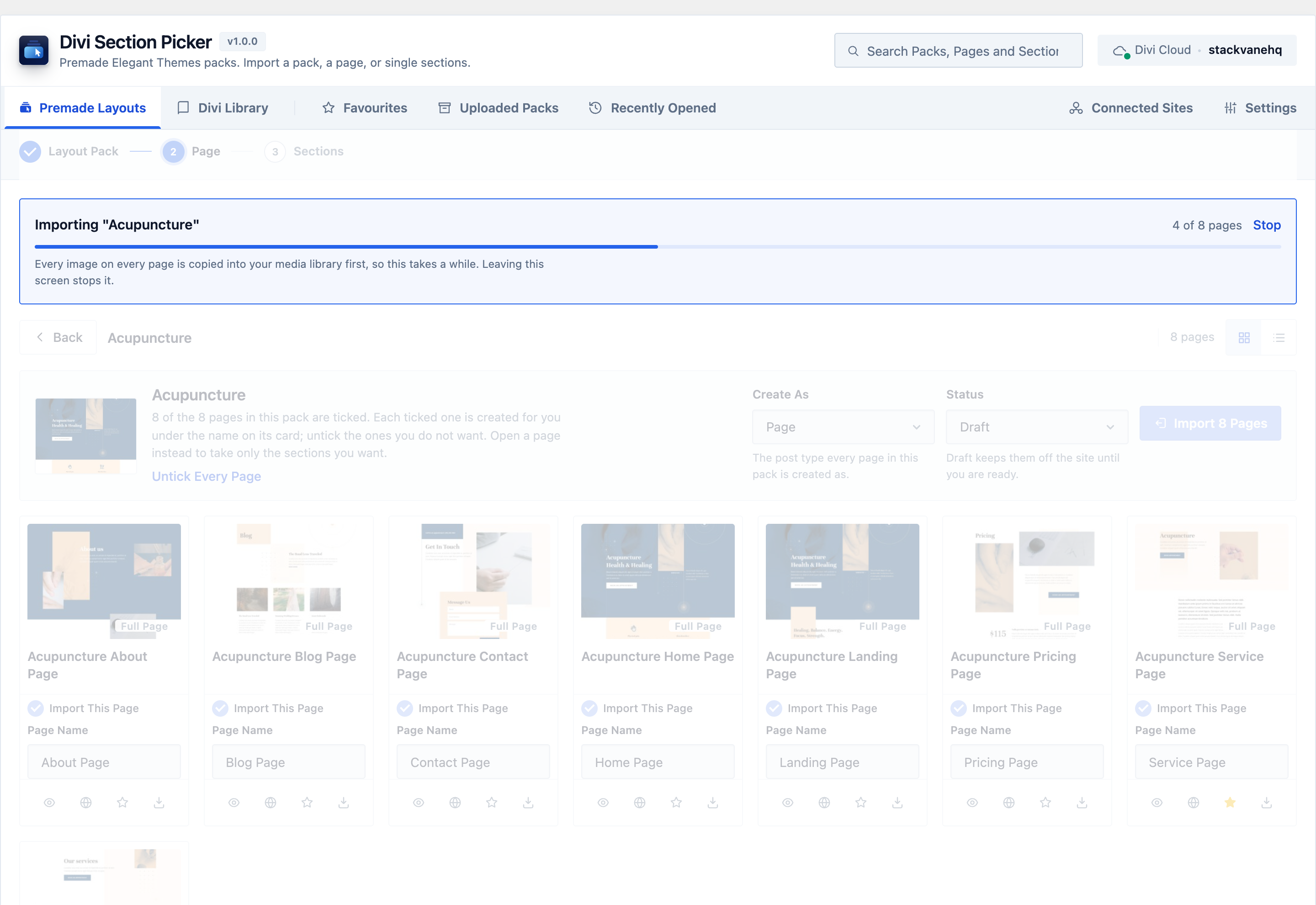The image size is (1316, 905).
Task: Untick Import This Page for Blog Page
Action: click(x=220, y=708)
